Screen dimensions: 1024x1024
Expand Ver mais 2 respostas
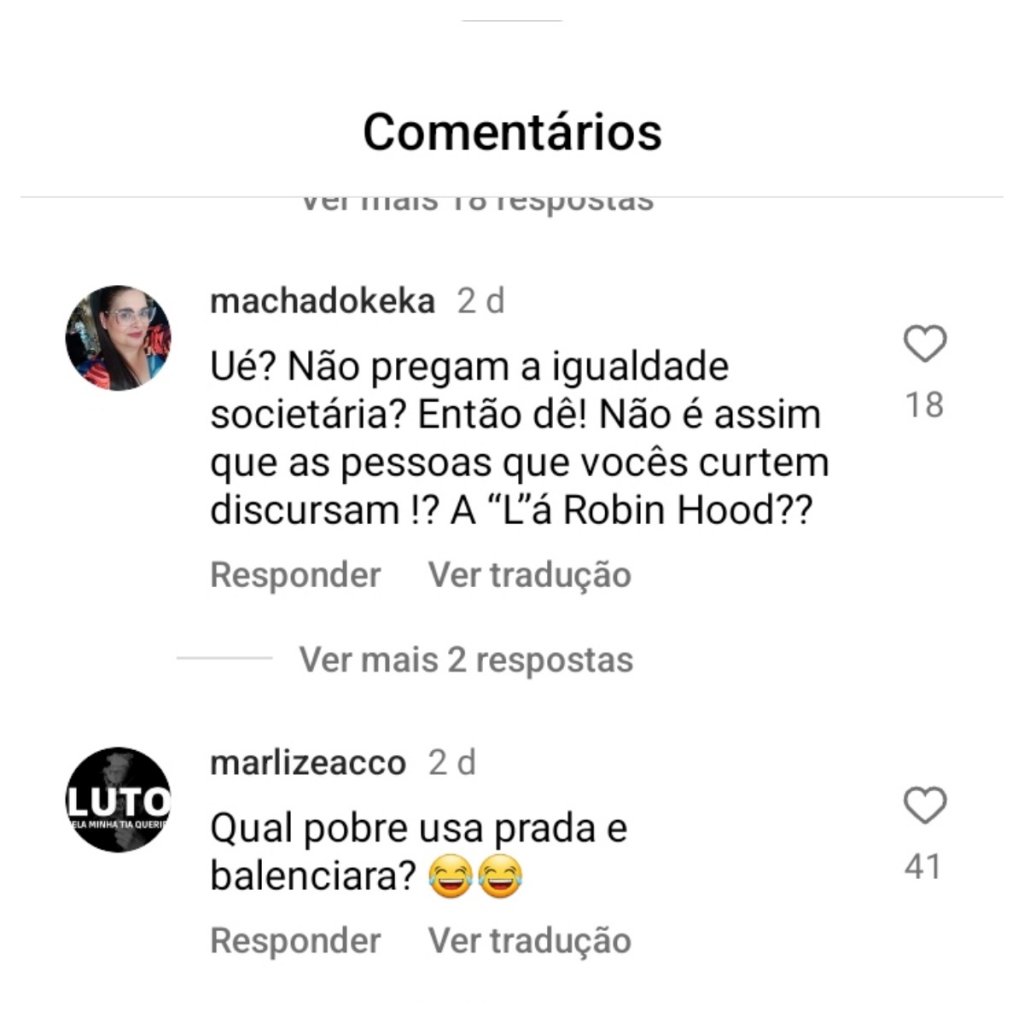(466, 660)
